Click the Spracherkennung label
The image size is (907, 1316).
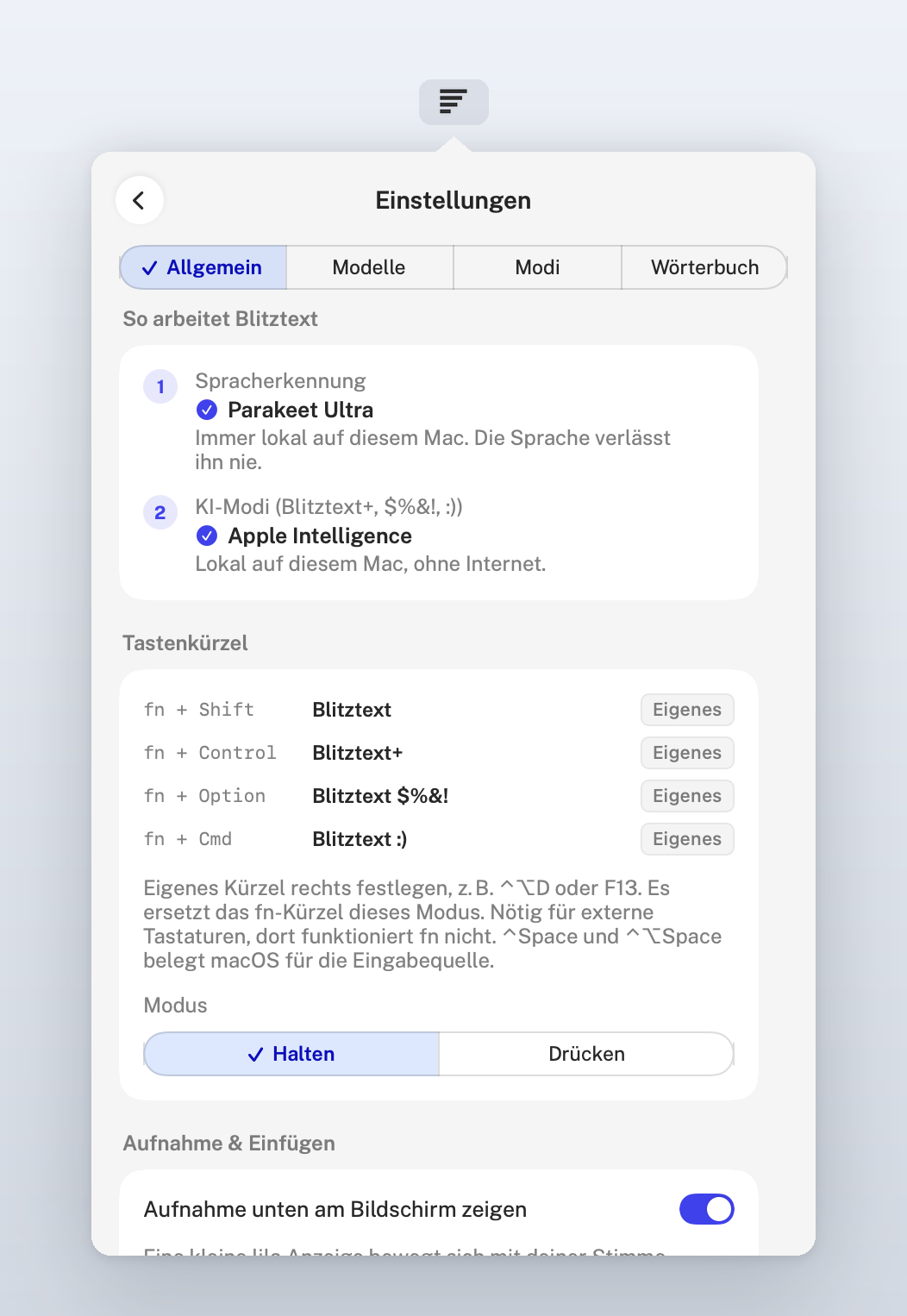(x=280, y=381)
